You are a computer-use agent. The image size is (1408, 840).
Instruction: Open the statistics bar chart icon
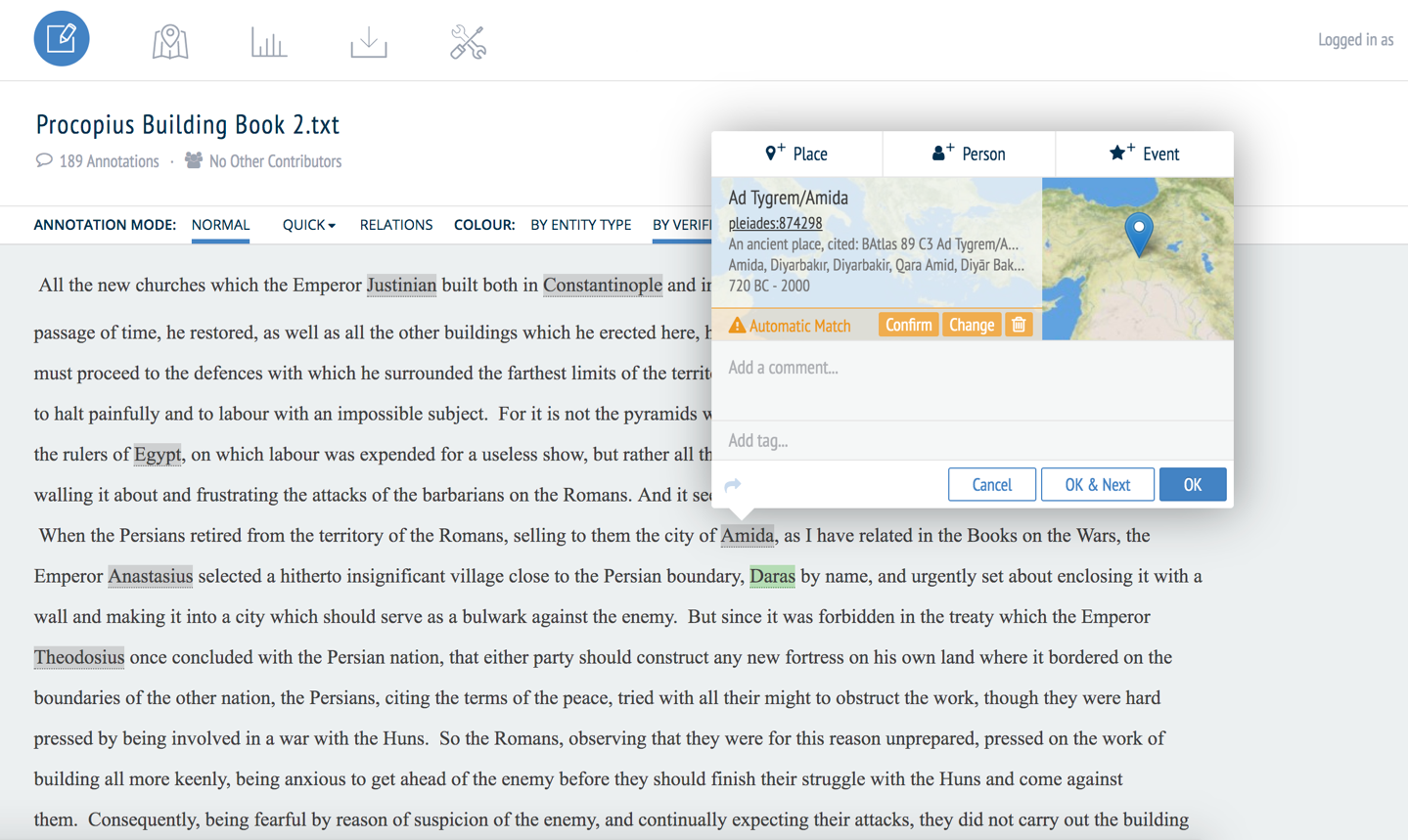(x=268, y=42)
